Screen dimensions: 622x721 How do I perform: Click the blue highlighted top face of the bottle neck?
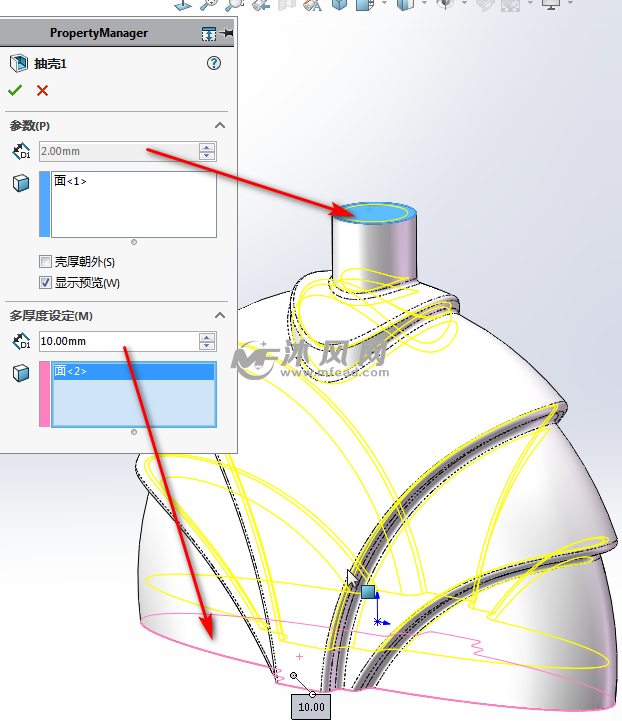[375, 213]
